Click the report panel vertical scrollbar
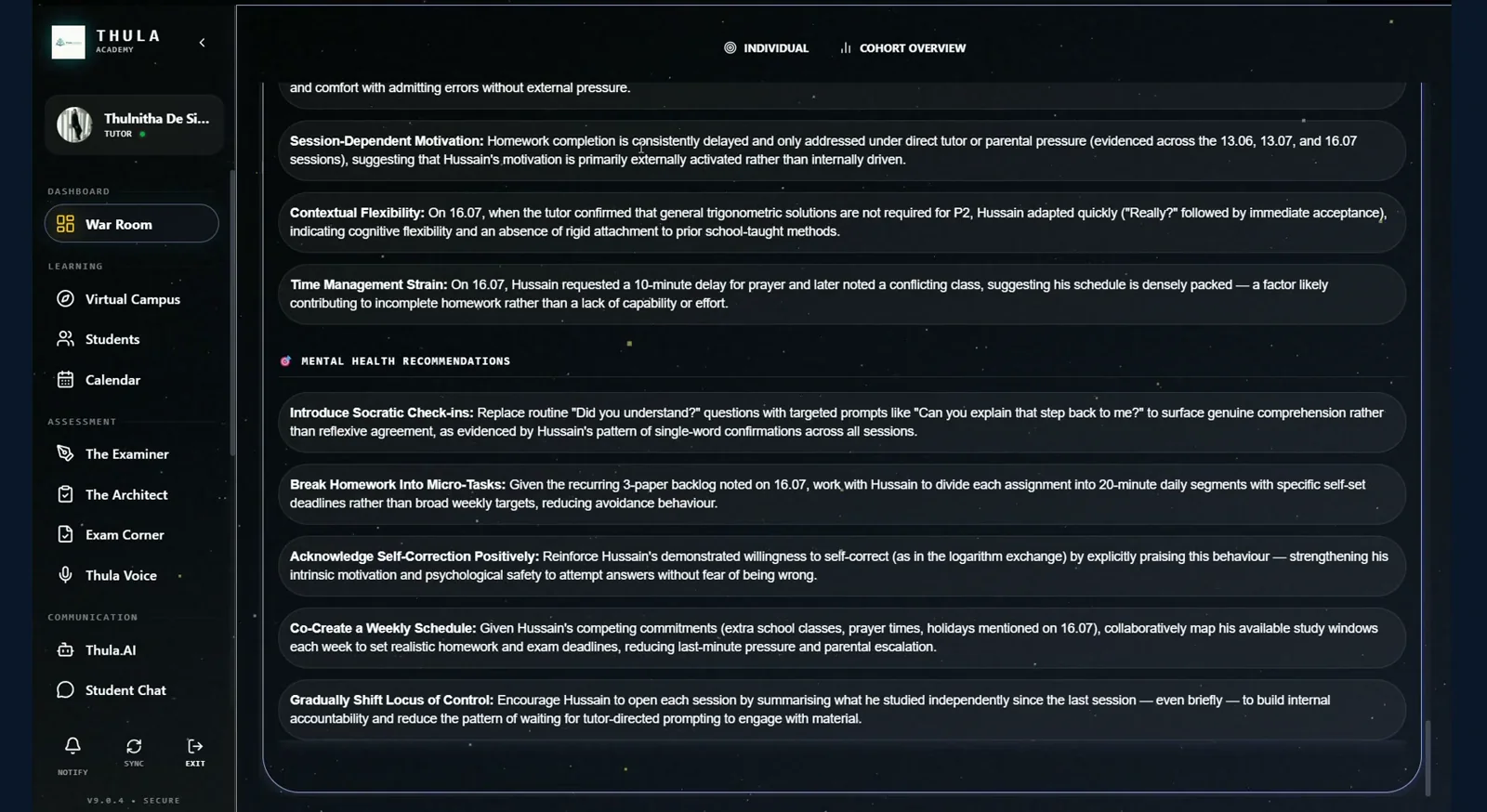The image size is (1487, 812). coord(1428,756)
